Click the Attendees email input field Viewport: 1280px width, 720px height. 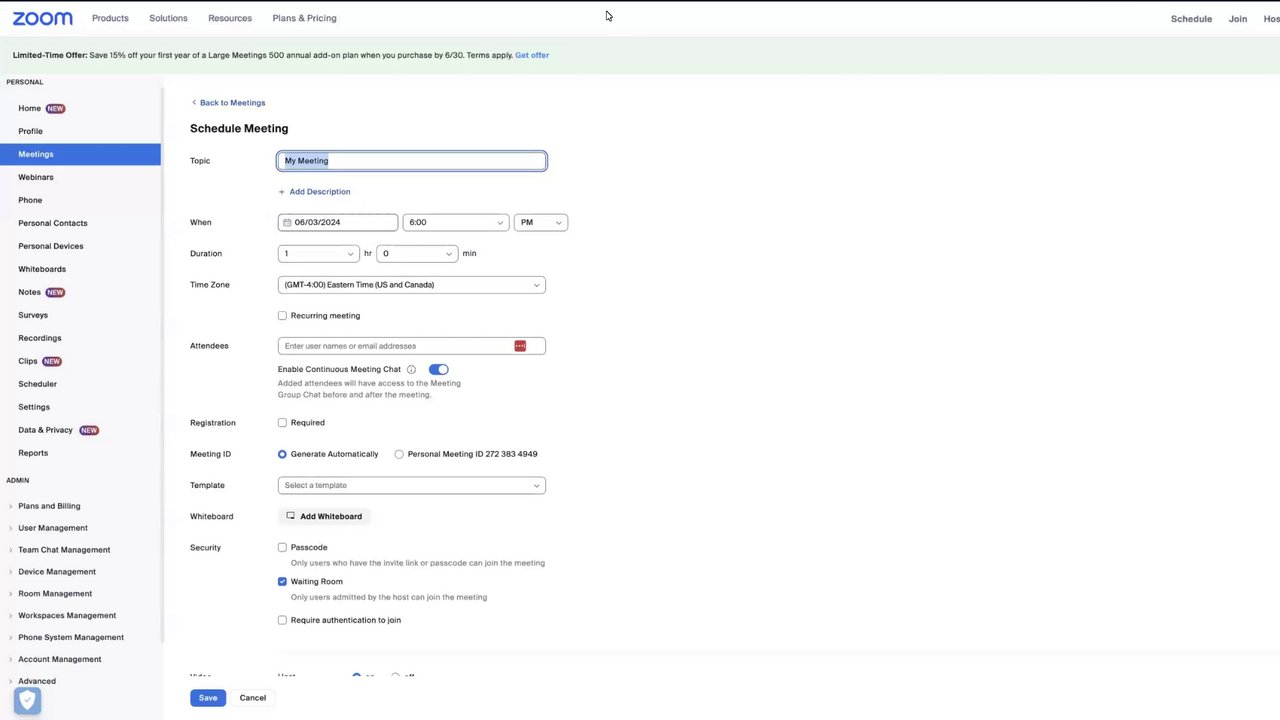412,346
